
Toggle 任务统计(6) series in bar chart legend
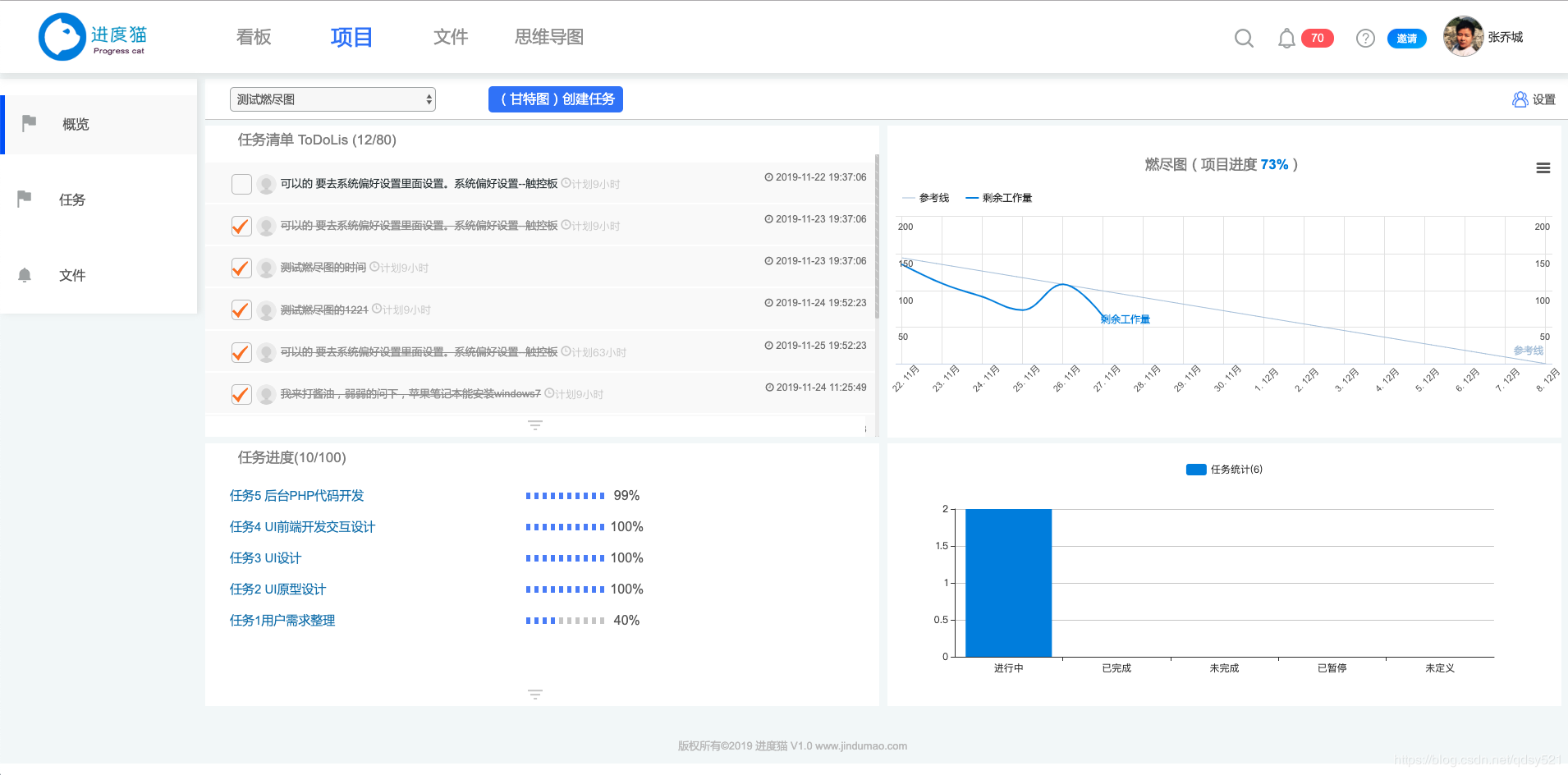click(1224, 470)
